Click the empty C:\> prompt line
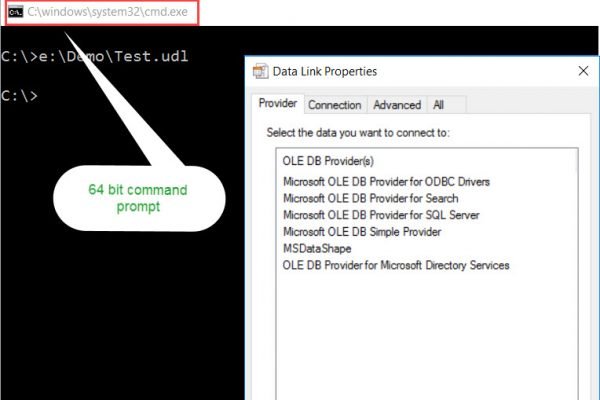This screenshot has width=600, height=400. [20, 96]
